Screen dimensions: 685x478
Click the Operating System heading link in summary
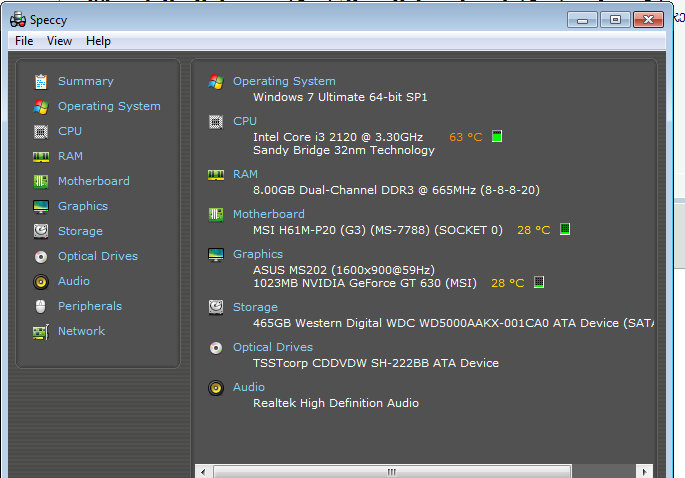284,81
